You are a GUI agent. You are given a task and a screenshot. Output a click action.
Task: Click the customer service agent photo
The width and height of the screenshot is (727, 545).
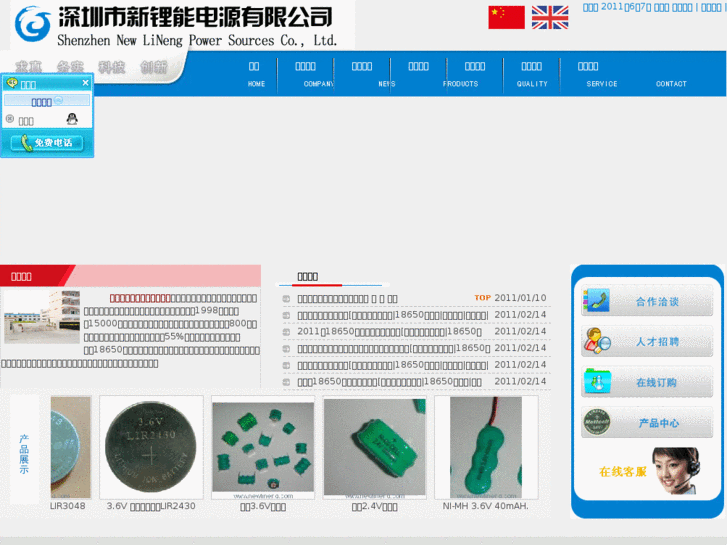(x=676, y=470)
